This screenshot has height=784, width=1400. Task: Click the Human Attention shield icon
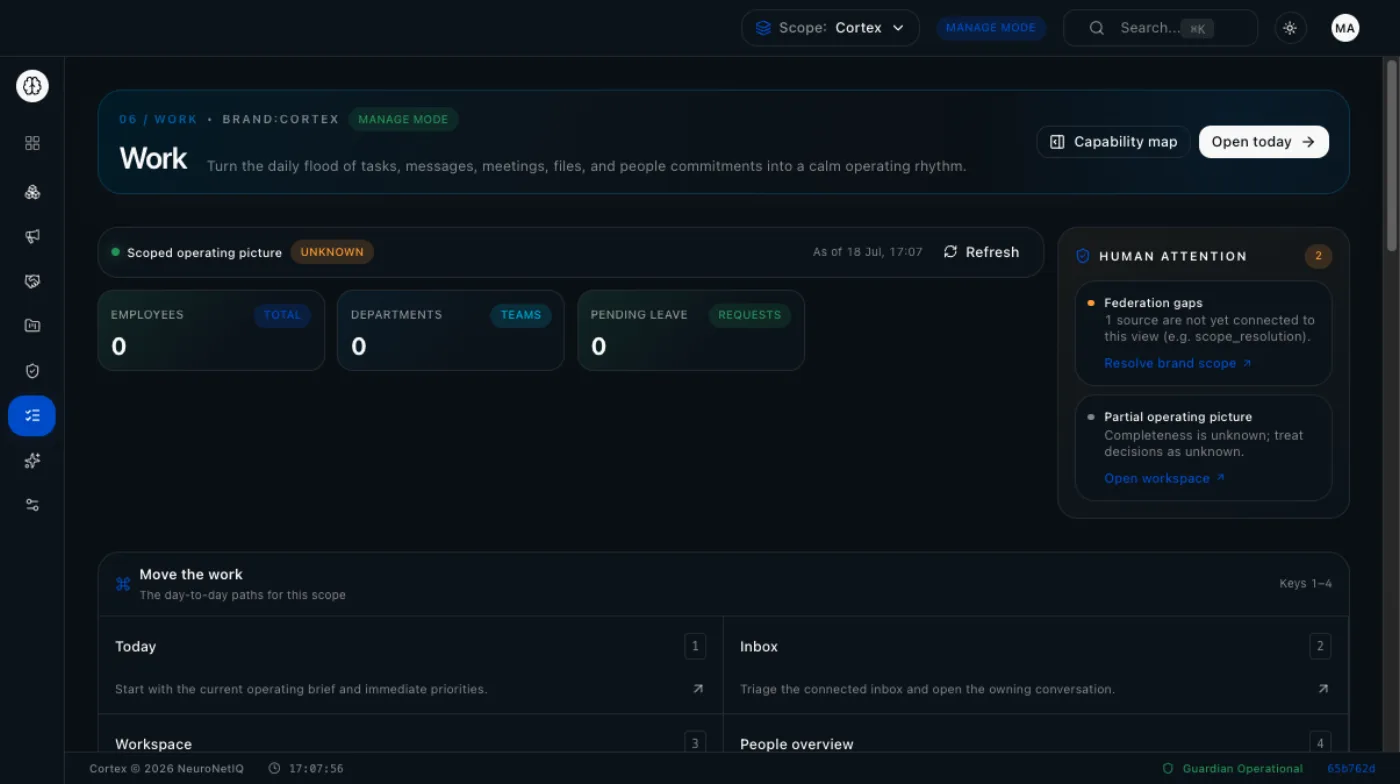[x=1082, y=256]
